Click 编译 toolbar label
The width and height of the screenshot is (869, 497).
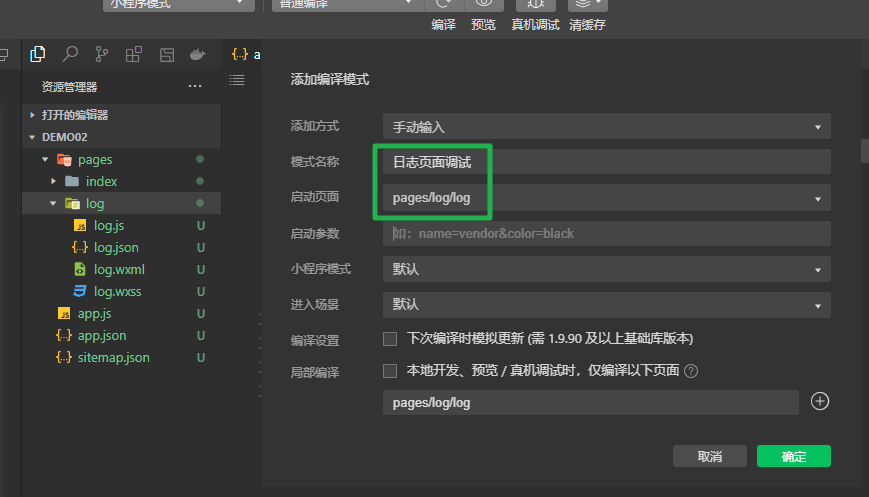[443, 24]
